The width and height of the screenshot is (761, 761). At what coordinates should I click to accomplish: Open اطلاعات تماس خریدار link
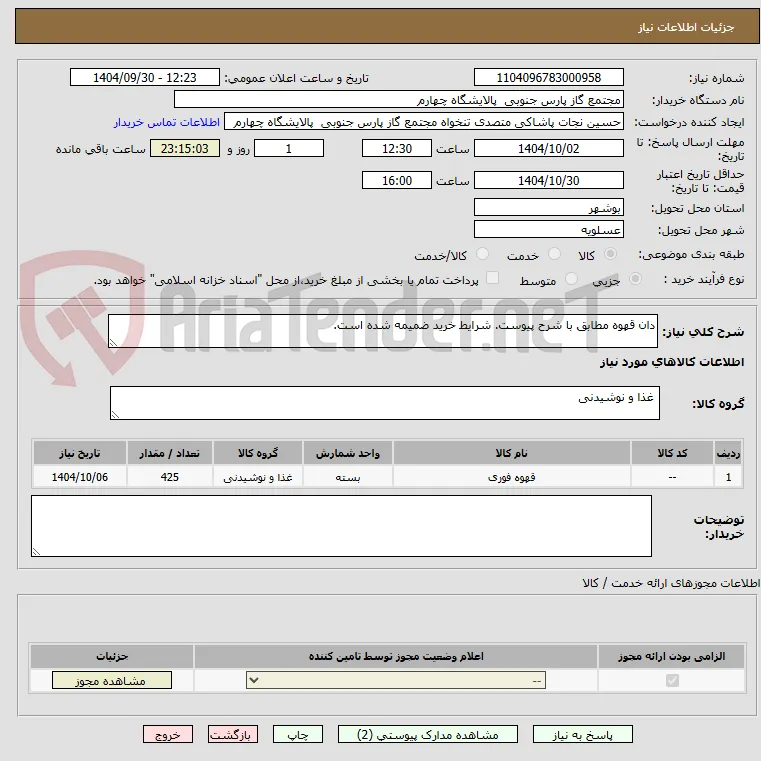click(x=166, y=122)
